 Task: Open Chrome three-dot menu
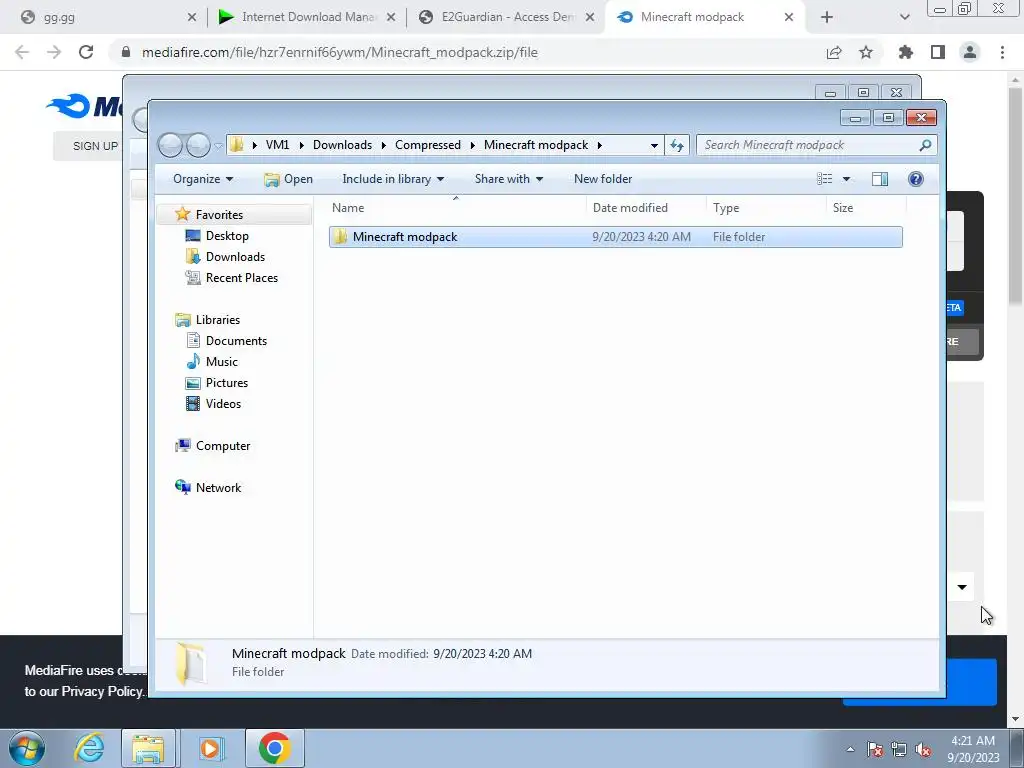(x=1002, y=52)
